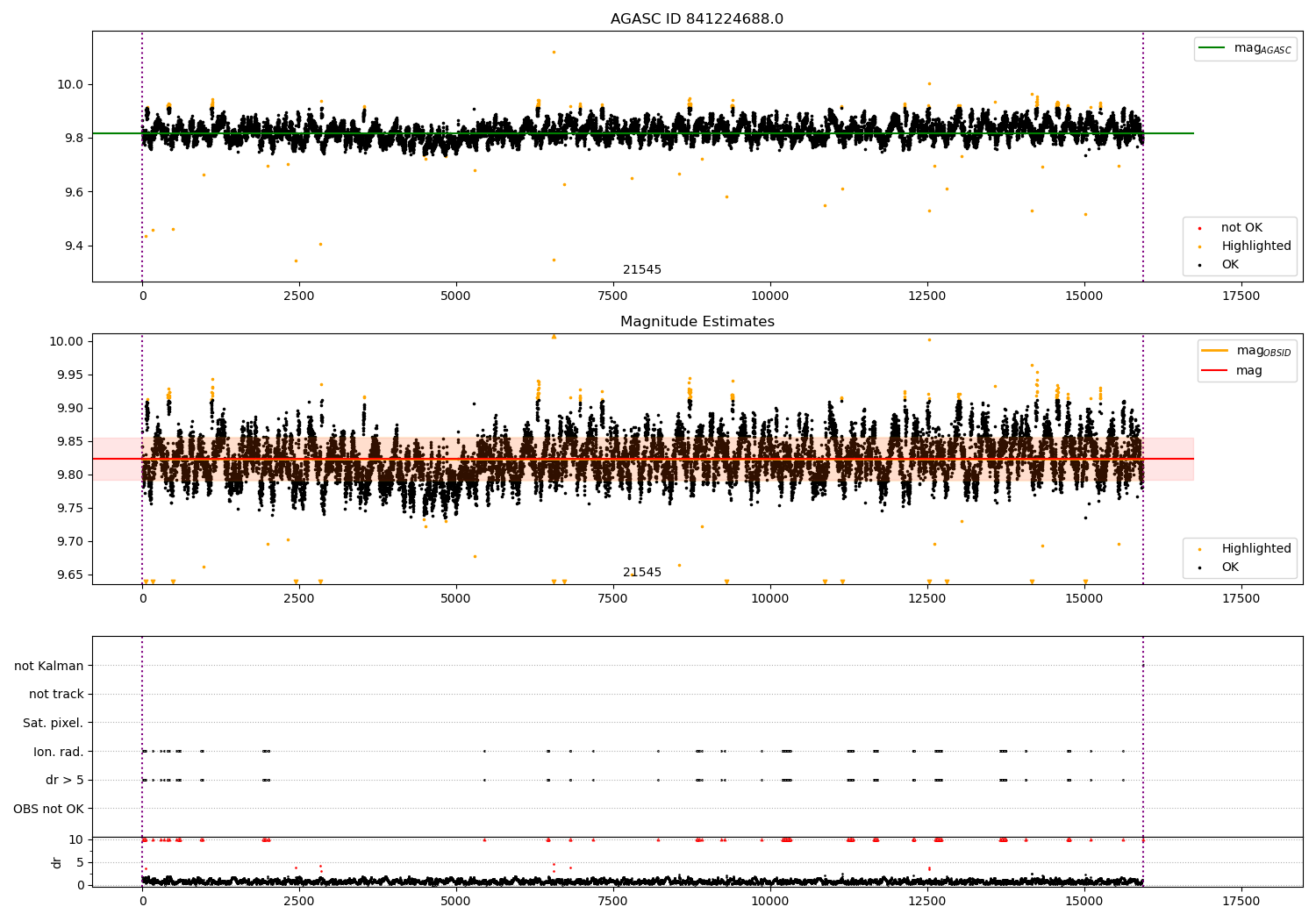Click the highest orange outlier above 10.0 in top plot

point(554,52)
